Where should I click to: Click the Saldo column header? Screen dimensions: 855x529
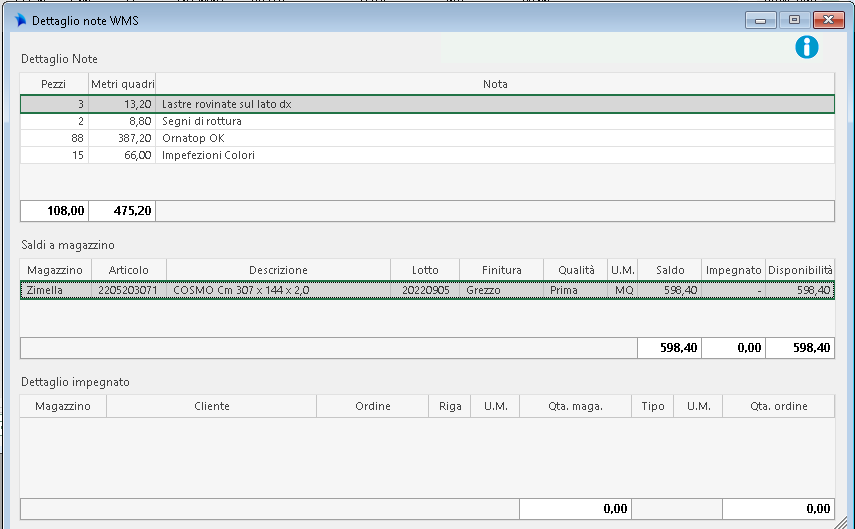click(670, 270)
